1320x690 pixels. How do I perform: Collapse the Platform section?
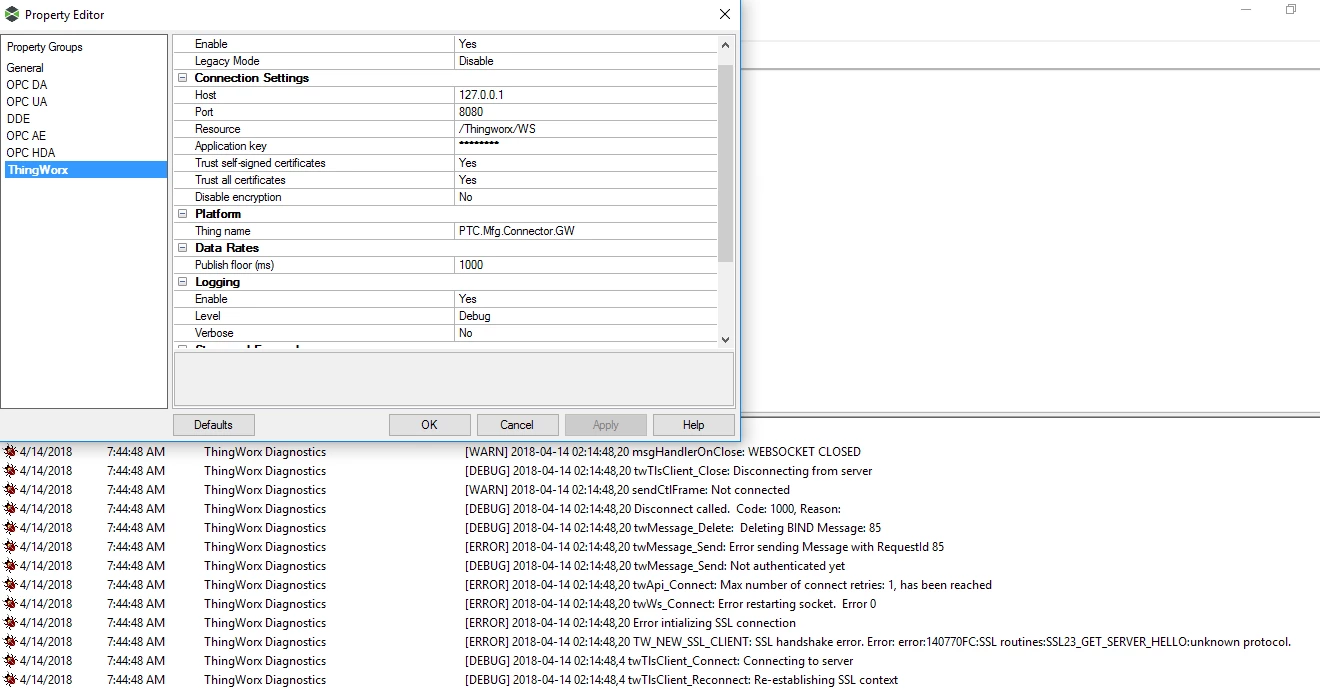click(183, 214)
